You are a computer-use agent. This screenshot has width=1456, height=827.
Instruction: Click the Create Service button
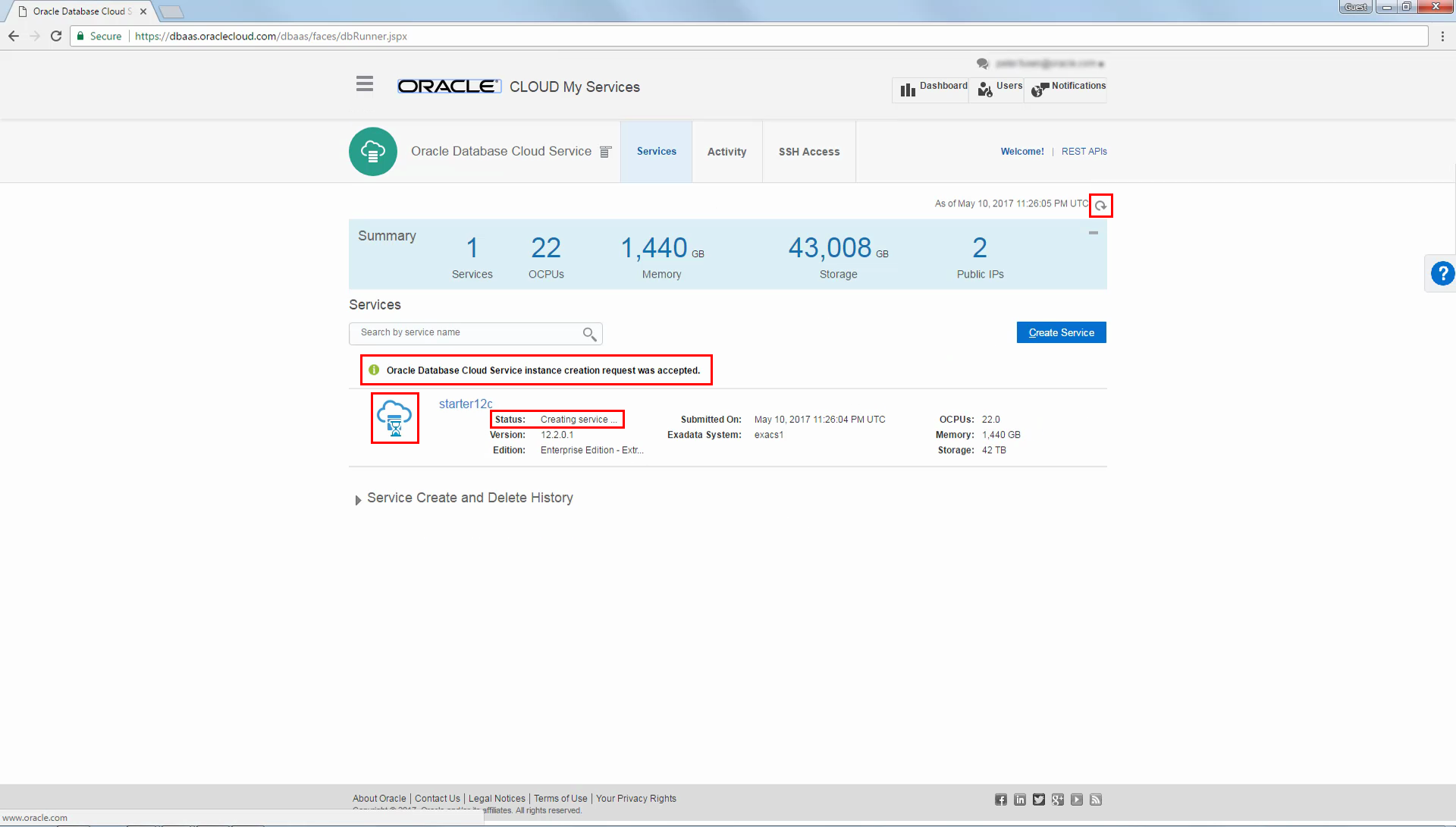click(x=1061, y=332)
